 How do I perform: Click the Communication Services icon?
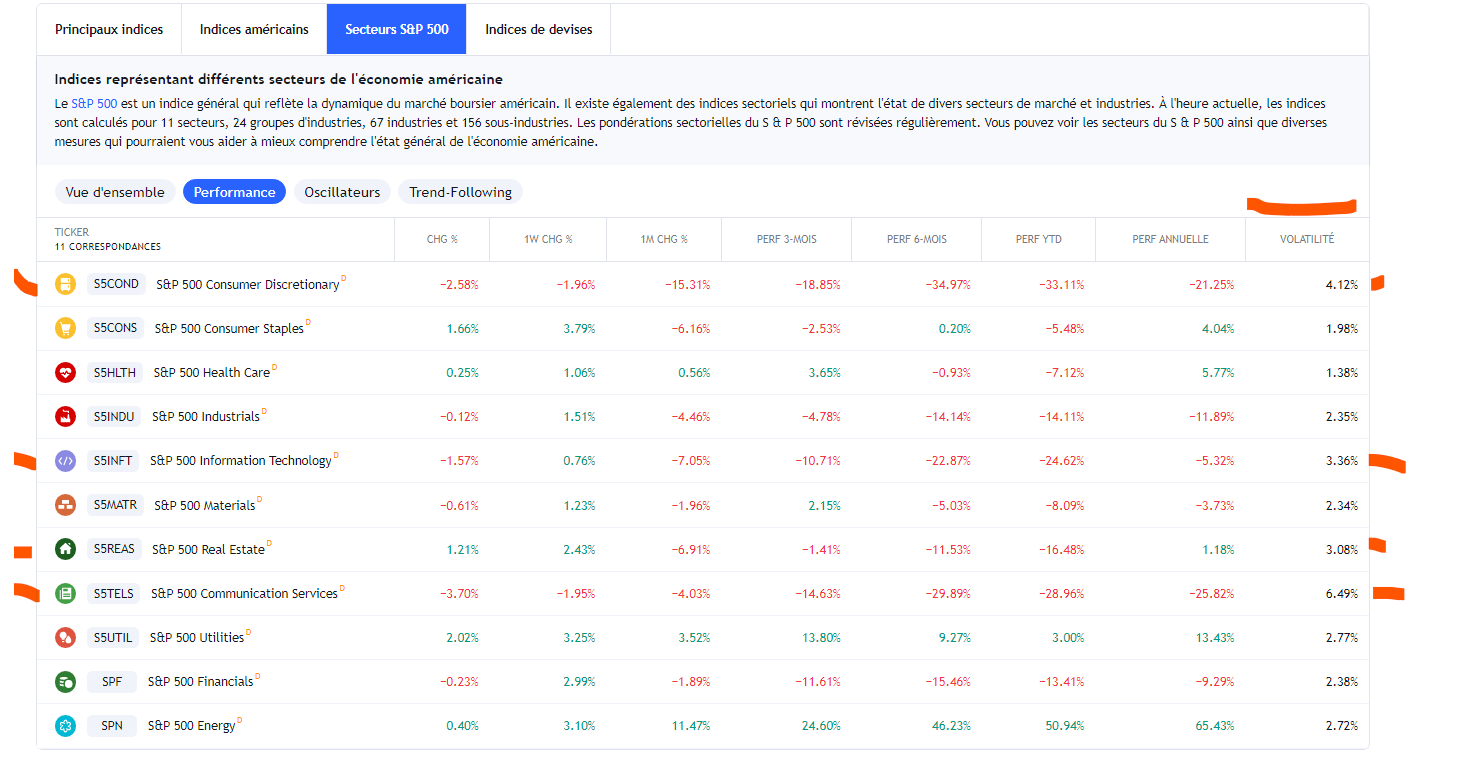coord(65,593)
